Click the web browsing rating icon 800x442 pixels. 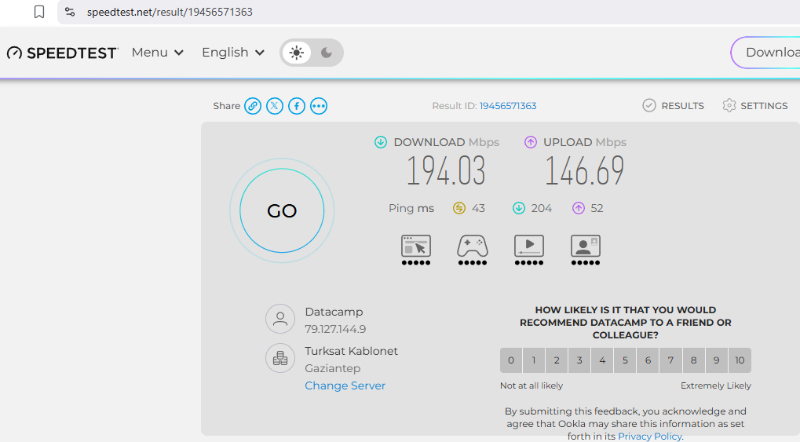coord(416,246)
